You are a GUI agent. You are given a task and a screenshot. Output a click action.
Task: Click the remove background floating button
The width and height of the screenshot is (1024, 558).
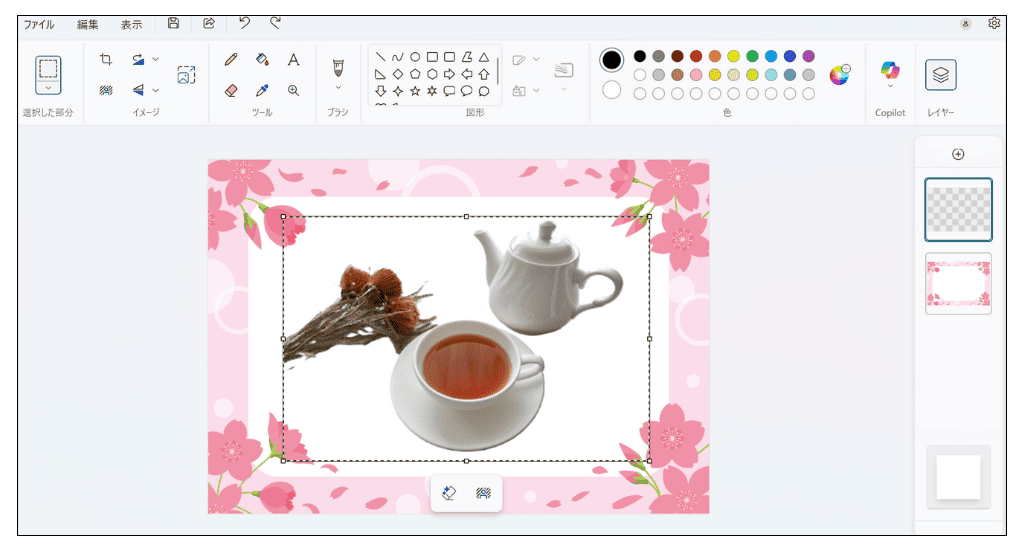(x=483, y=493)
